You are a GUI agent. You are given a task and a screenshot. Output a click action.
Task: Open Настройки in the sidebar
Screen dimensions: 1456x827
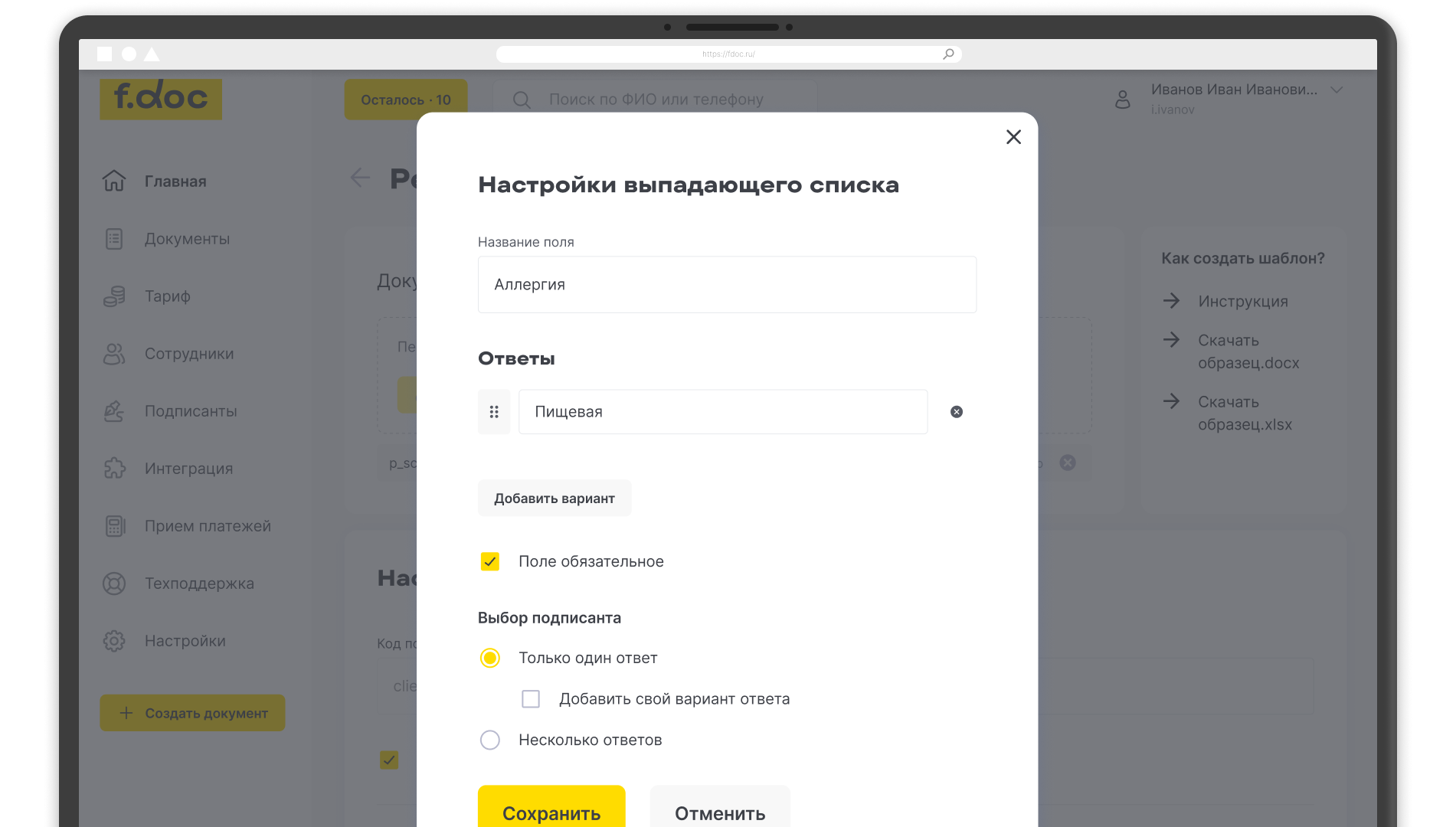[x=185, y=641]
